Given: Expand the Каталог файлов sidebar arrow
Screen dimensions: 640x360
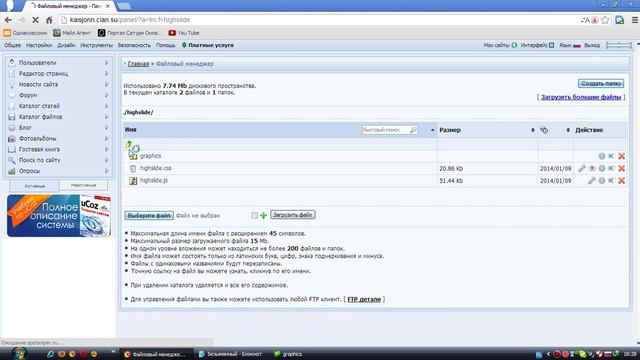Looking at the screenshot, I should [107, 117].
